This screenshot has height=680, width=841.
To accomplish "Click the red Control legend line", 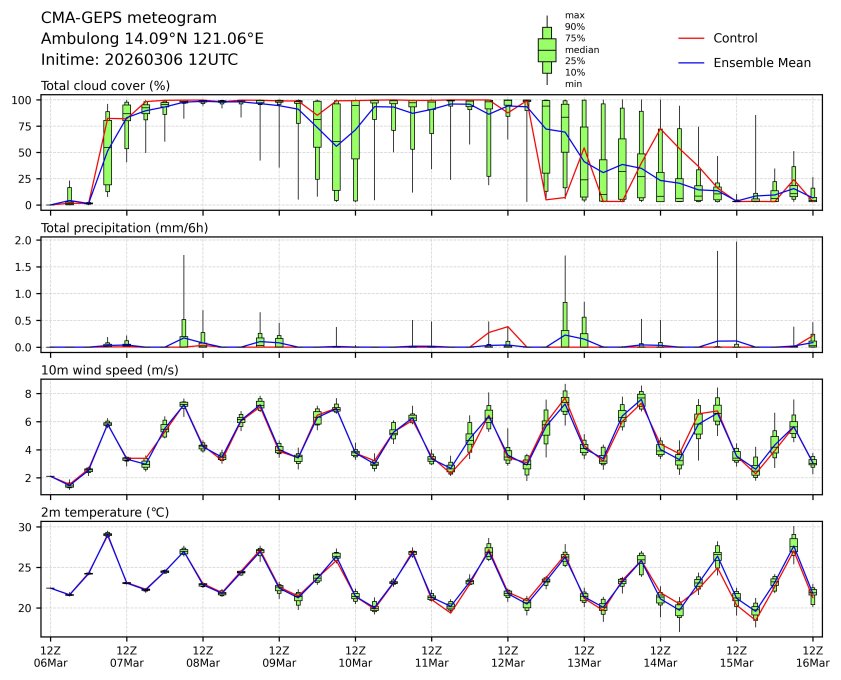I will [x=692, y=39].
